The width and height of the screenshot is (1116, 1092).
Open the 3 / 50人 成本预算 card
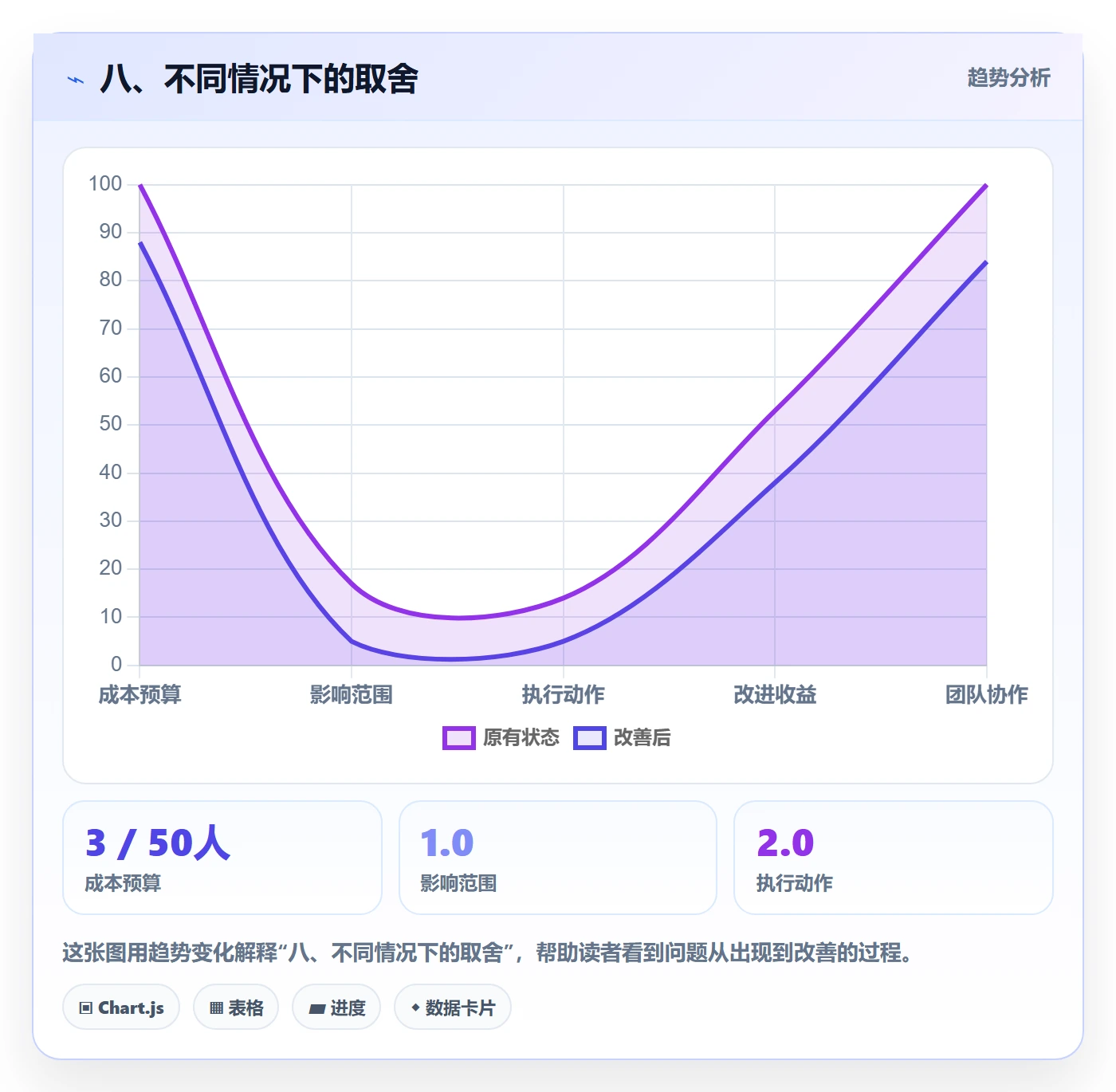pos(222,858)
